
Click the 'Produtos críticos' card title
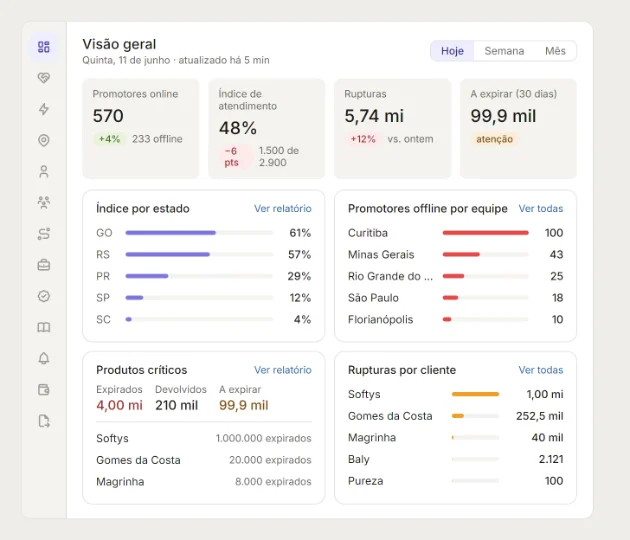click(x=142, y=370)
